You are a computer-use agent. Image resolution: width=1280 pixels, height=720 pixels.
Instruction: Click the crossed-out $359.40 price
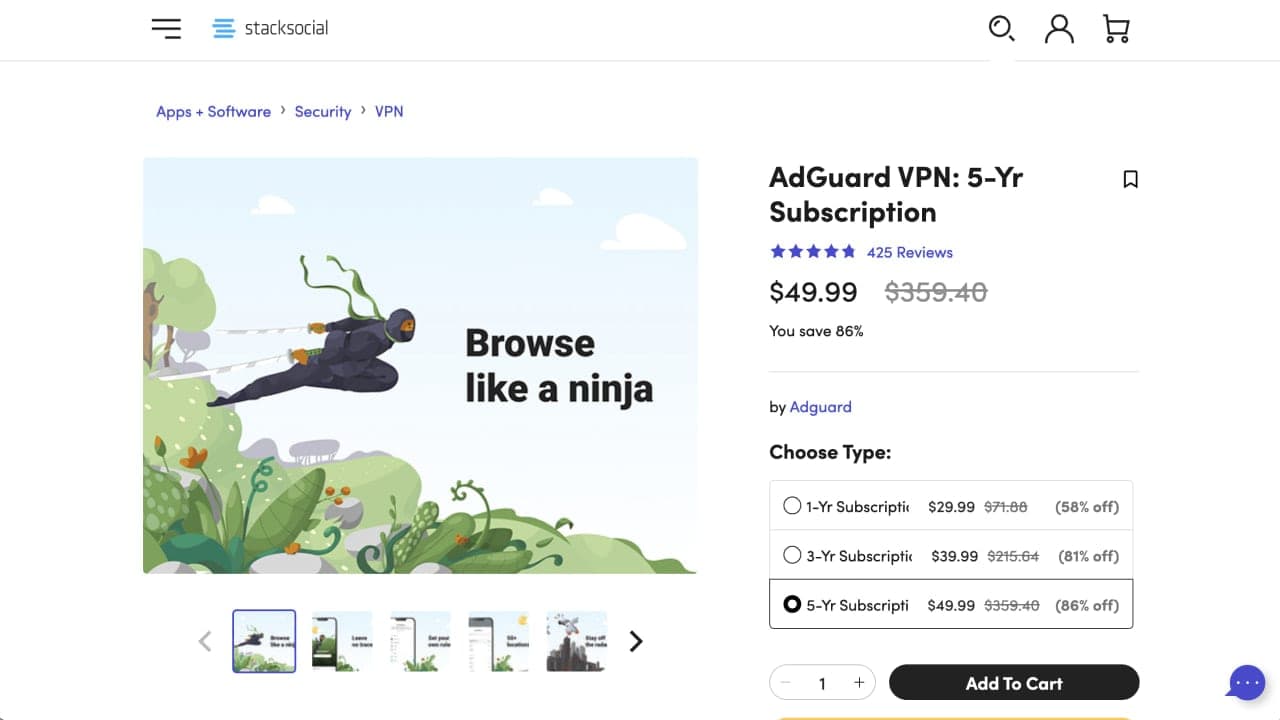tap(936, 292)
